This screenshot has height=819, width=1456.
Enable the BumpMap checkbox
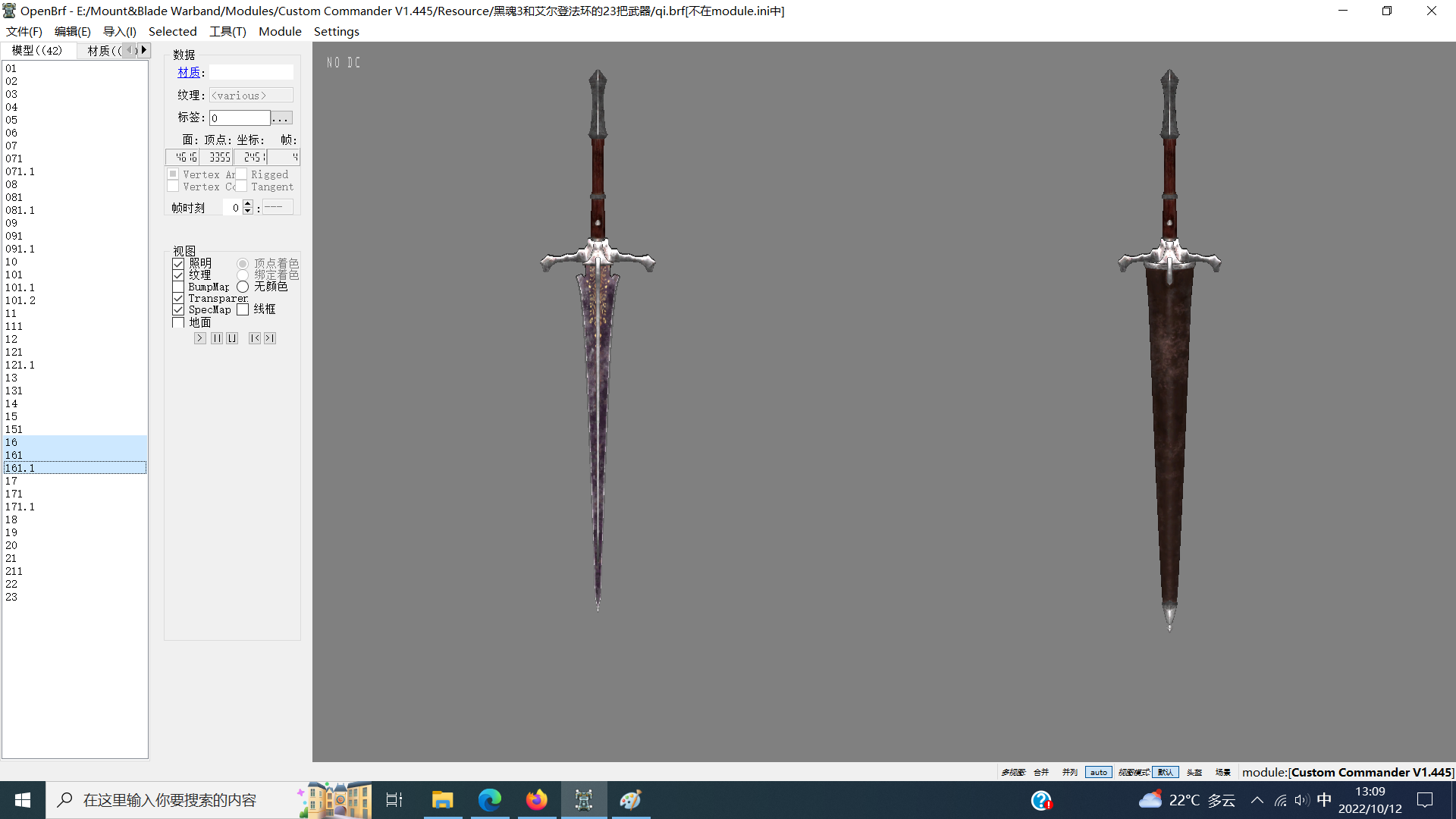click(x=178, y=287)
